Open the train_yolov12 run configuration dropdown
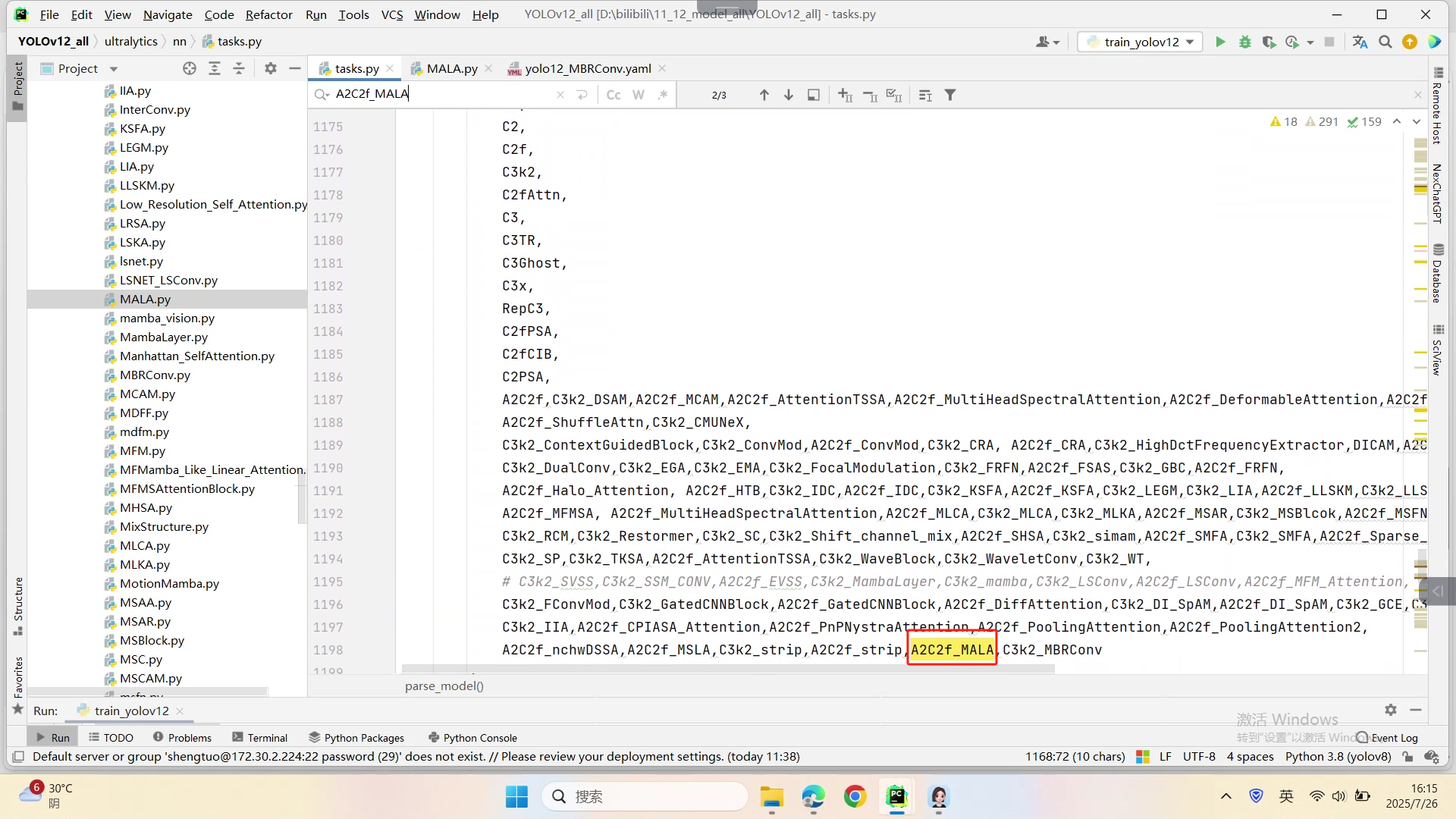1456x819 pixels. (x=1140, y=42)
